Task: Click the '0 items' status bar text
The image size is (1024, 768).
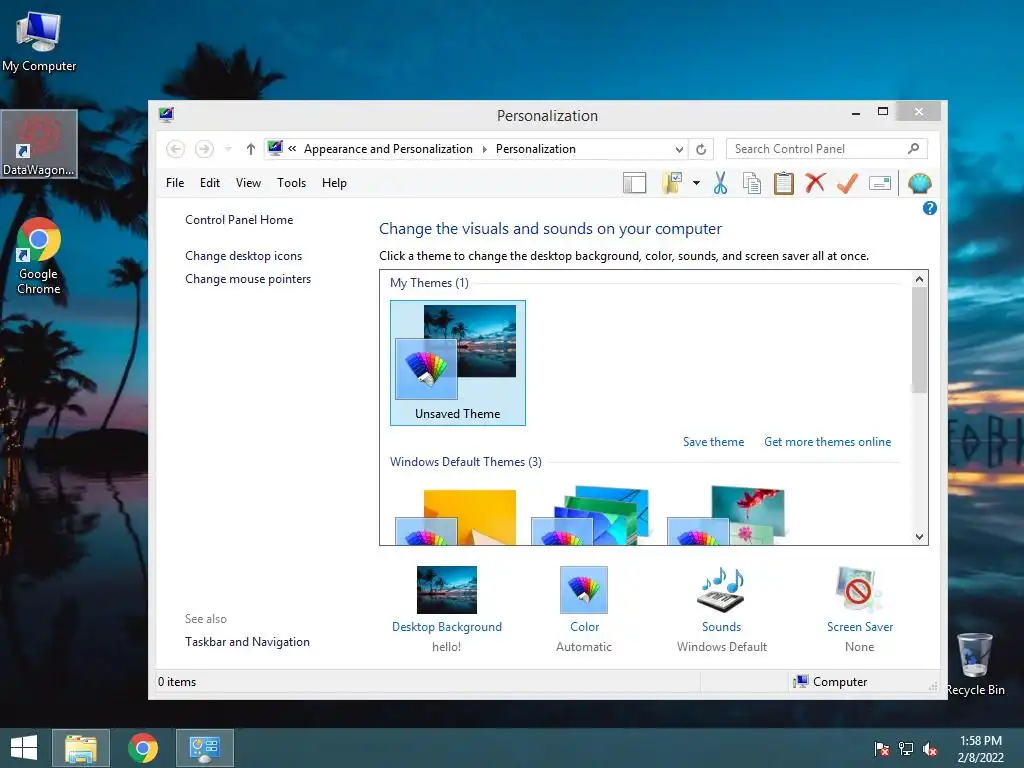Action: click(177, 682)
